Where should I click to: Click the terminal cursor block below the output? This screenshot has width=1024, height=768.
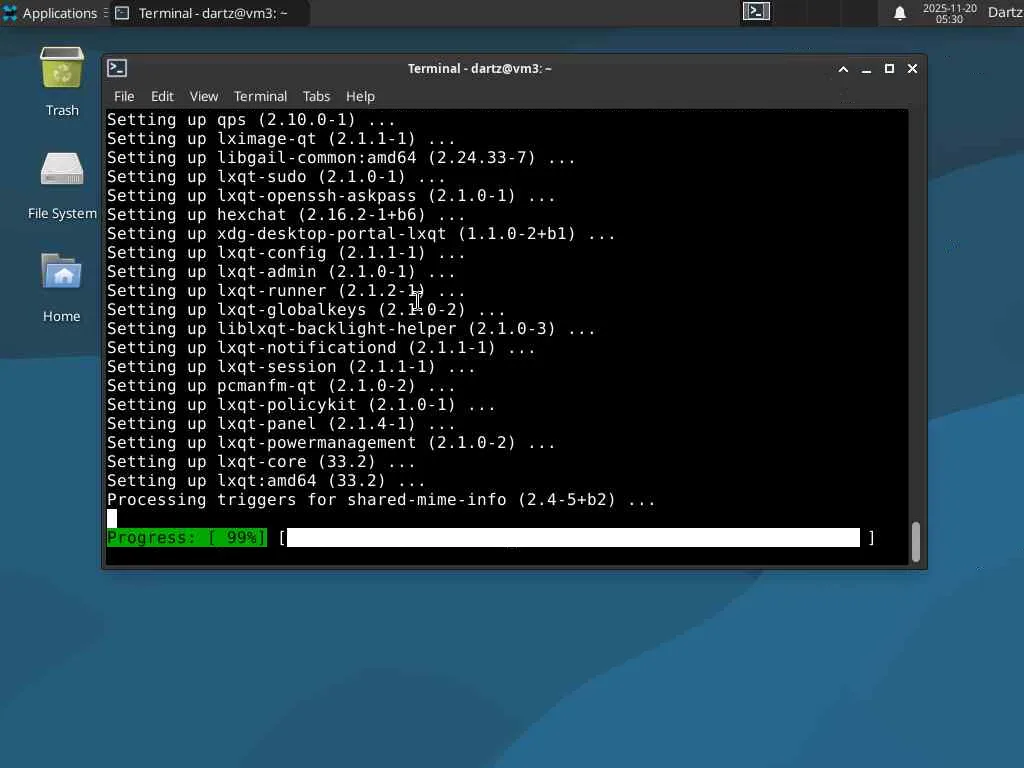(112, 518)
